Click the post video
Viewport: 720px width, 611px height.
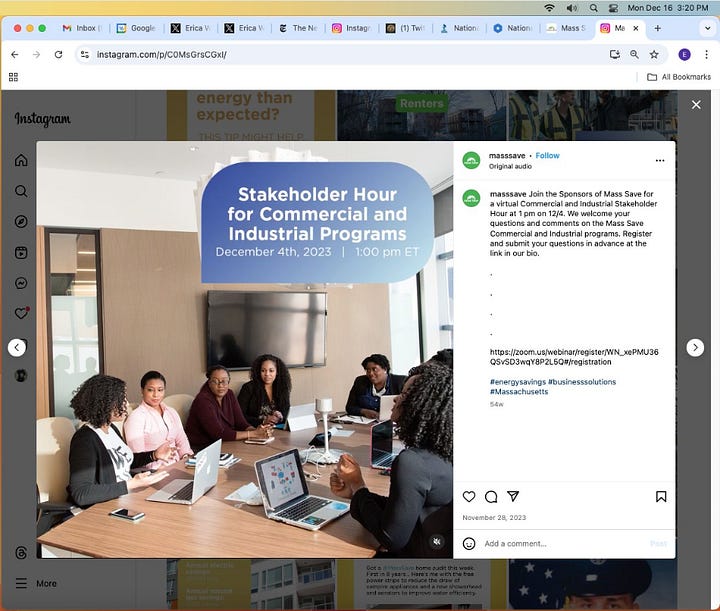pos(245,350)
